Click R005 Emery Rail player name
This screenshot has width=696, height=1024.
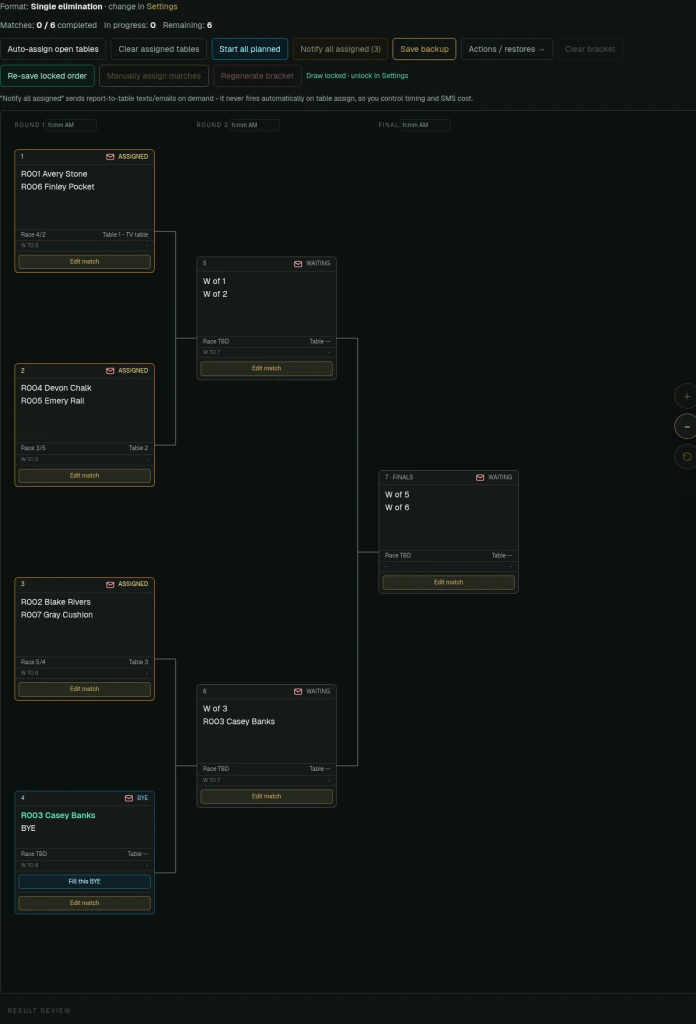click(x=52, y=401)
